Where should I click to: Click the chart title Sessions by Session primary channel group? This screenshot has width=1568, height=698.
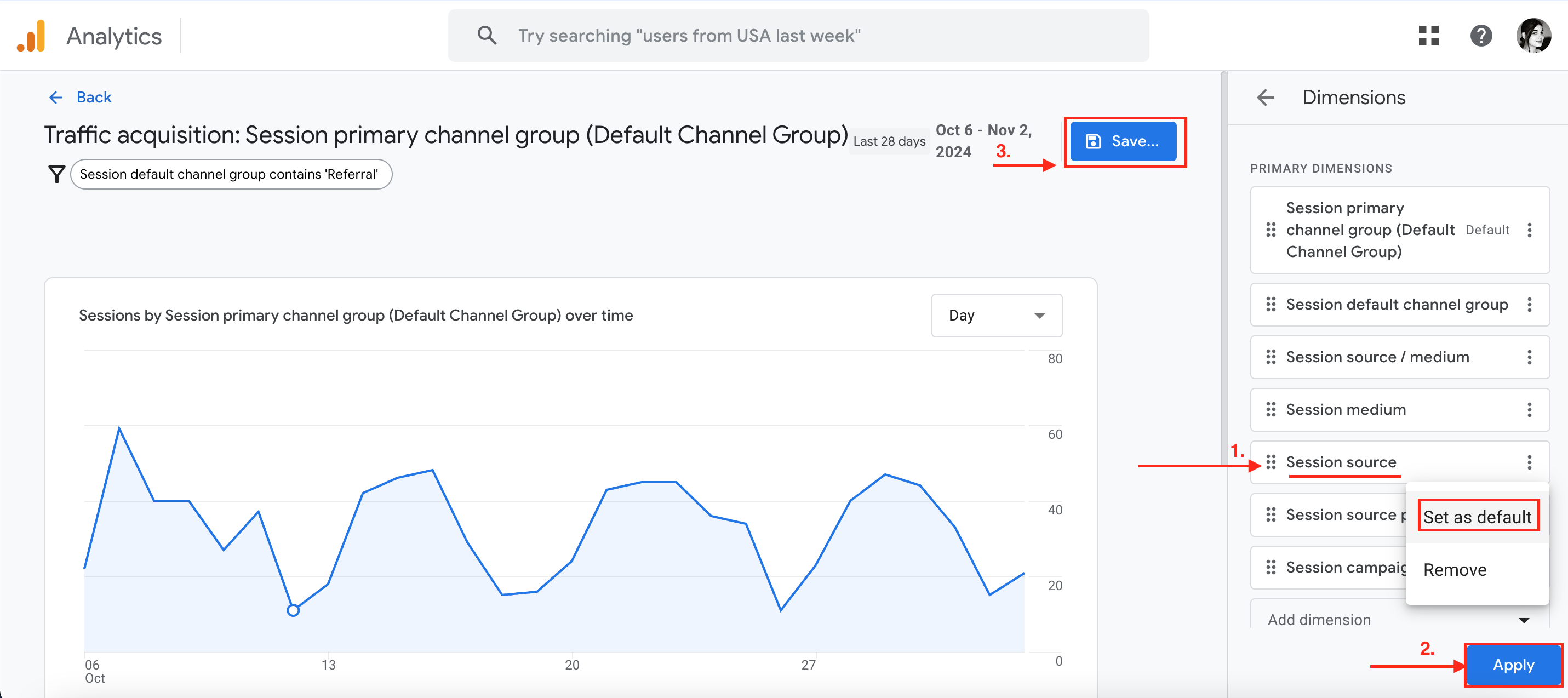[x=356, y=315]
